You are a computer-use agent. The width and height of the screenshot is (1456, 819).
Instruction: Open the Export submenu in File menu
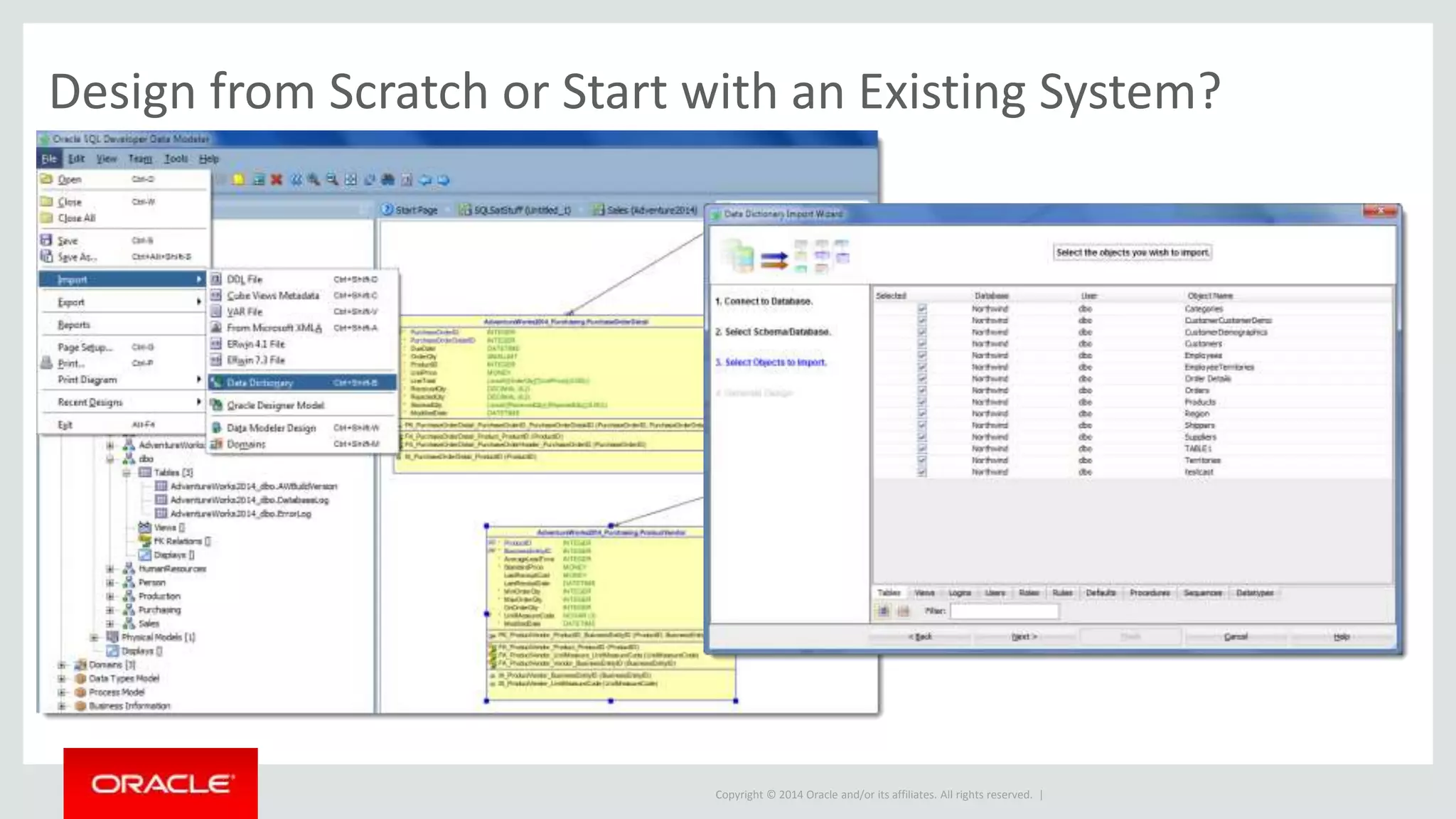[123, 302]
